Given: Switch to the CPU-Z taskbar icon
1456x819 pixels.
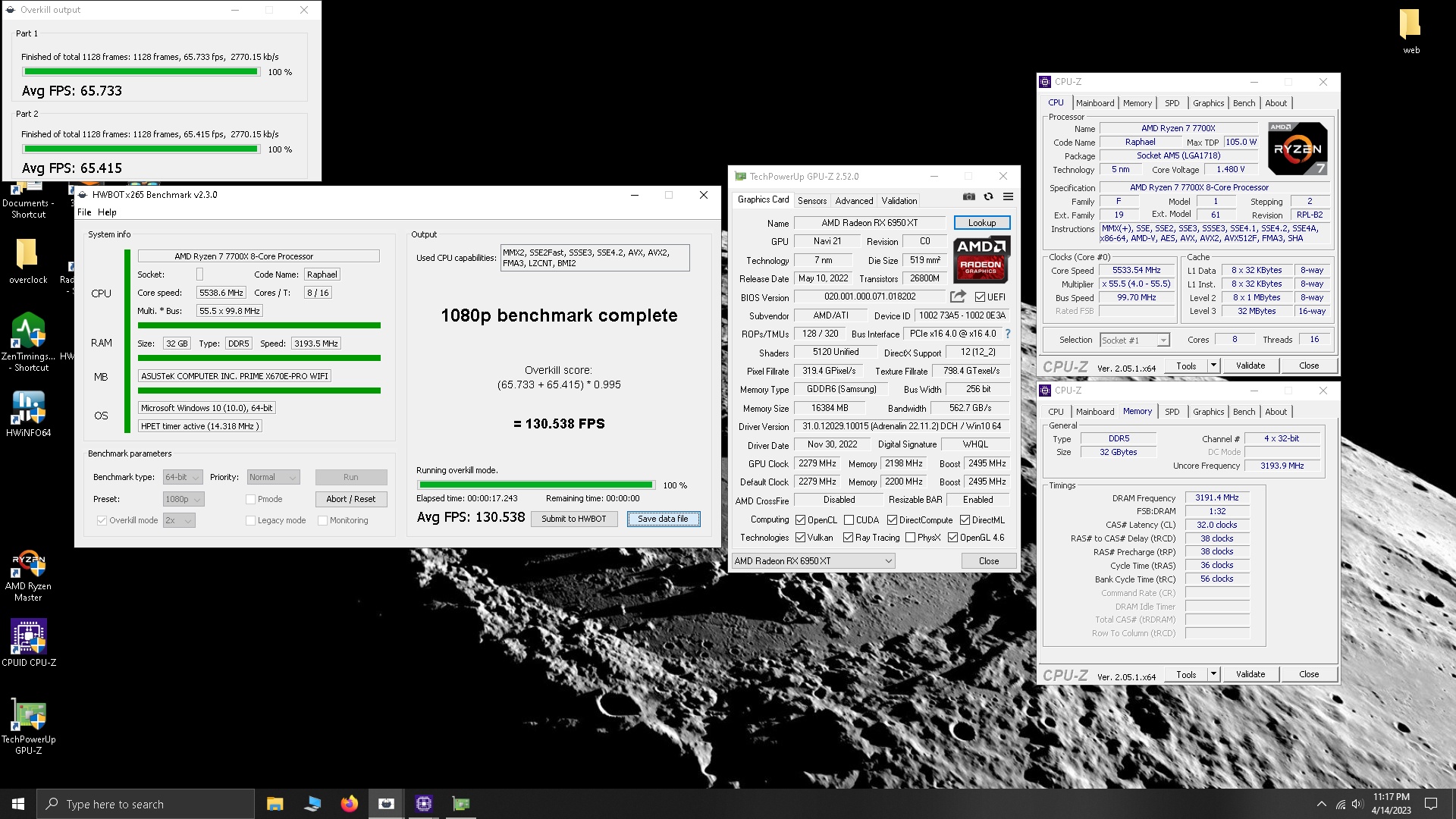Looking at the screenshot, I should point(423,804).
